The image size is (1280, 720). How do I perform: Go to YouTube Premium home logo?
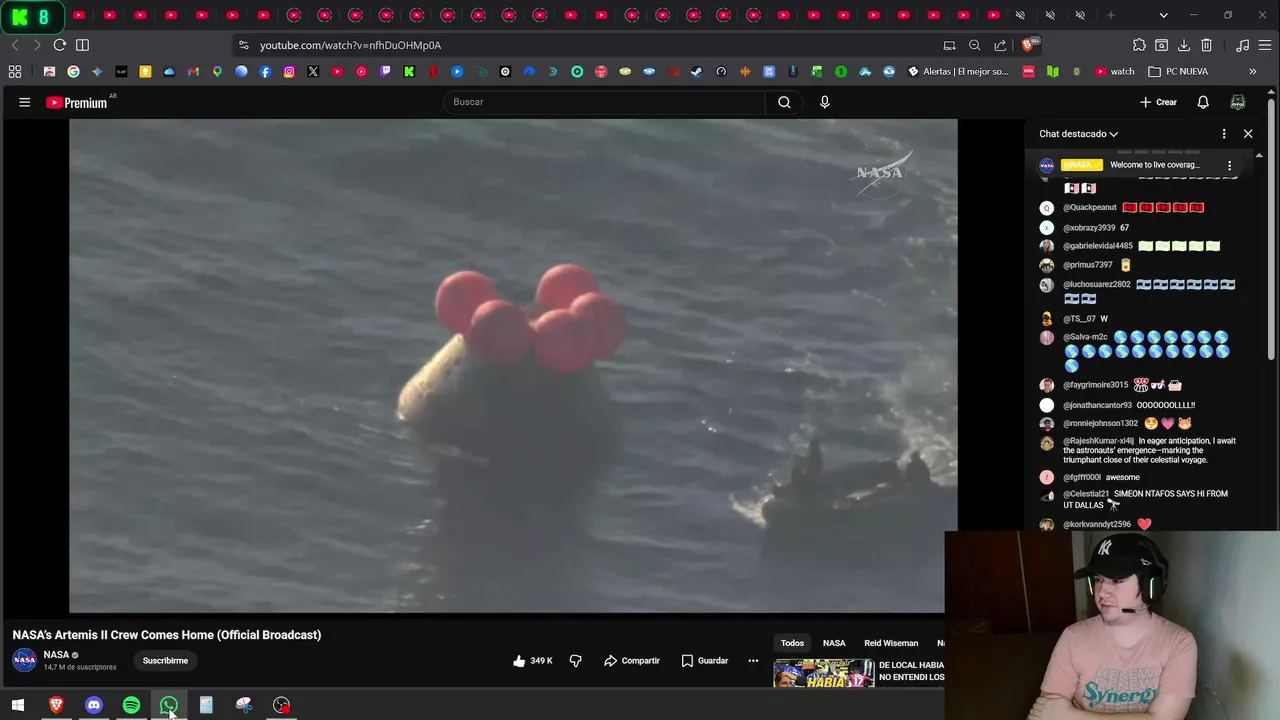[x=76, y=102]
